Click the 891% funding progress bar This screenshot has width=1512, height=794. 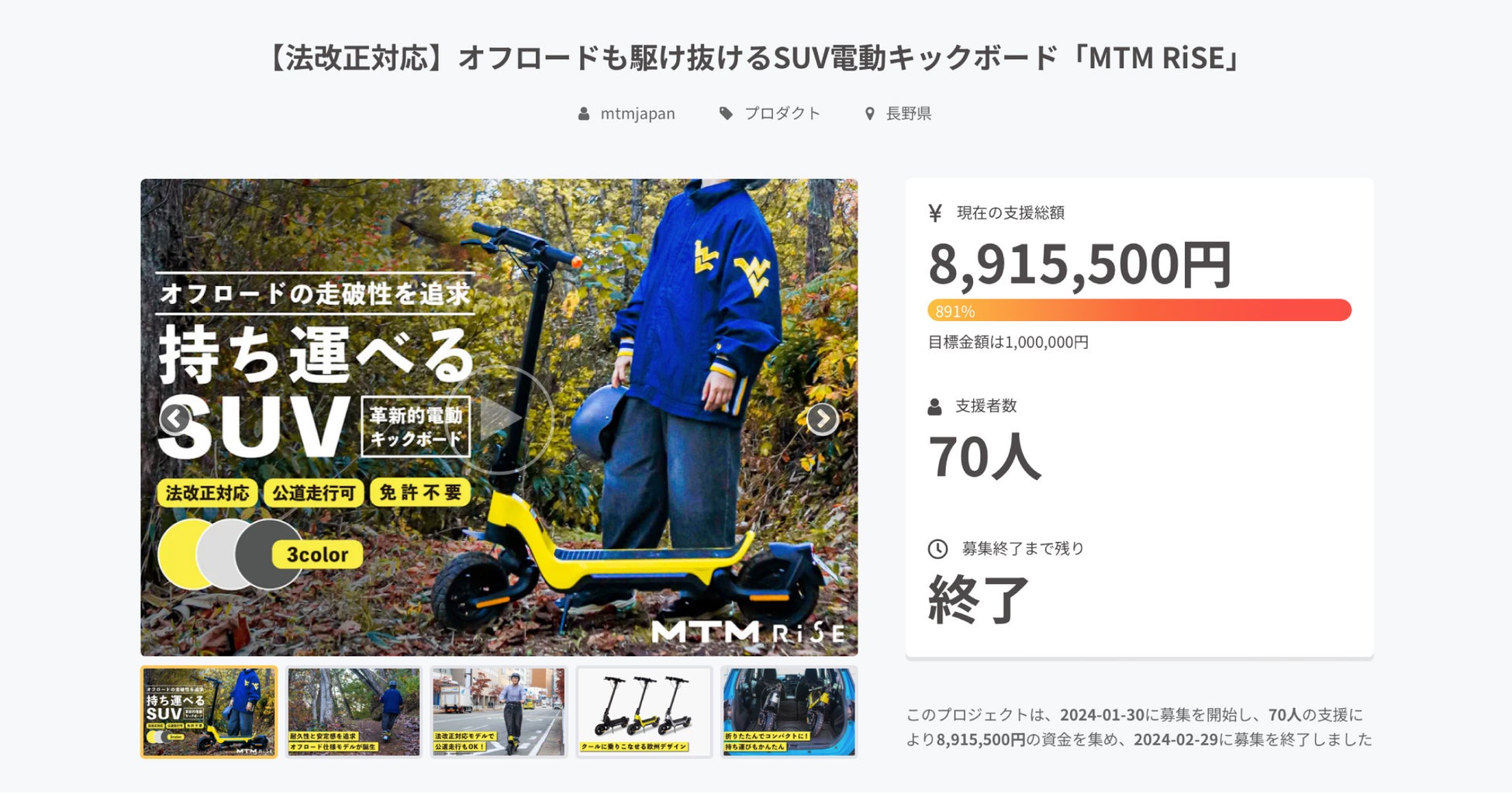click(1139, 310)
